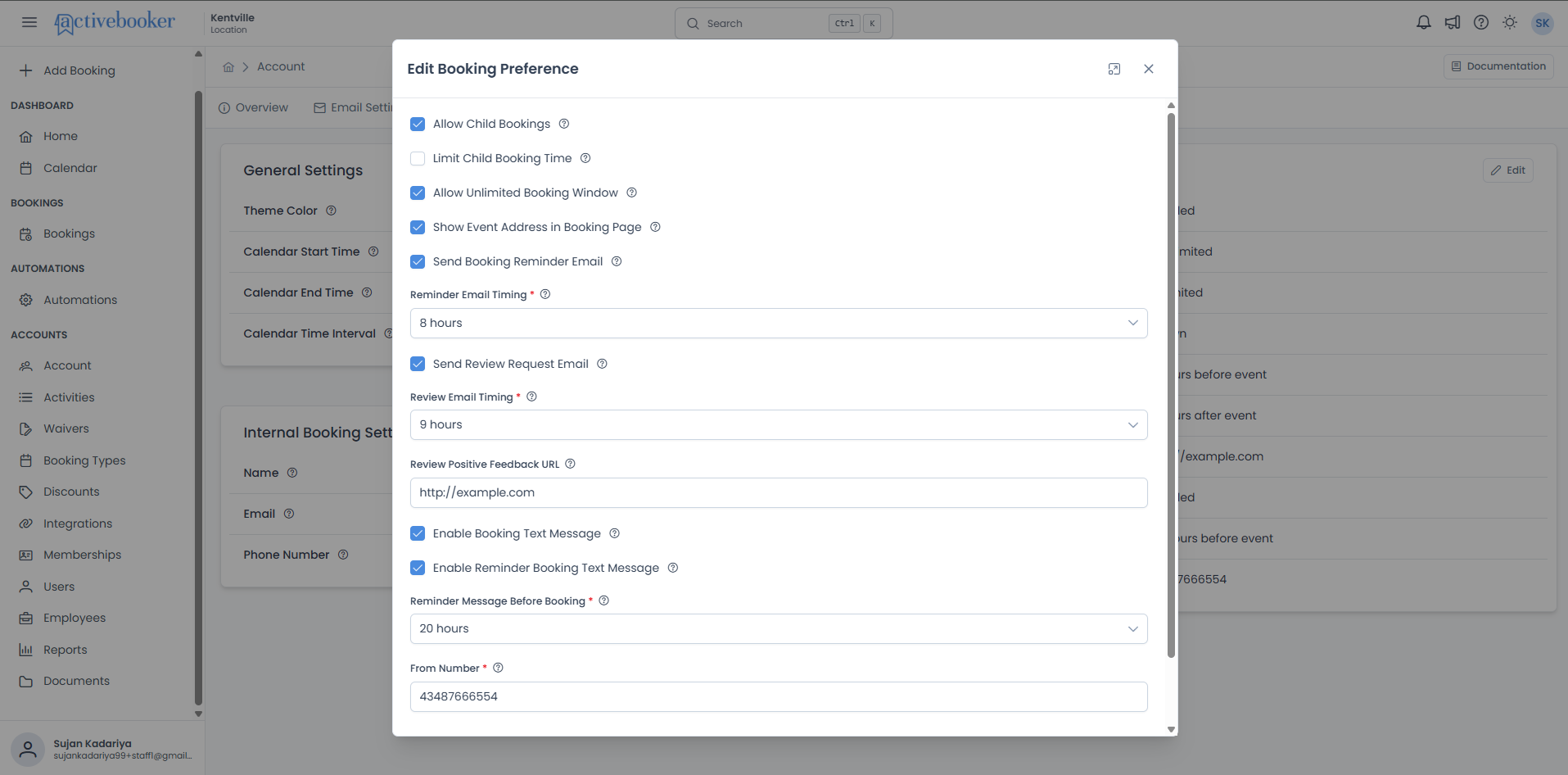Open the SK user avatar menu
Image resolution: width=1568 pixels, height=775 pixels.
pos(1543,23)
